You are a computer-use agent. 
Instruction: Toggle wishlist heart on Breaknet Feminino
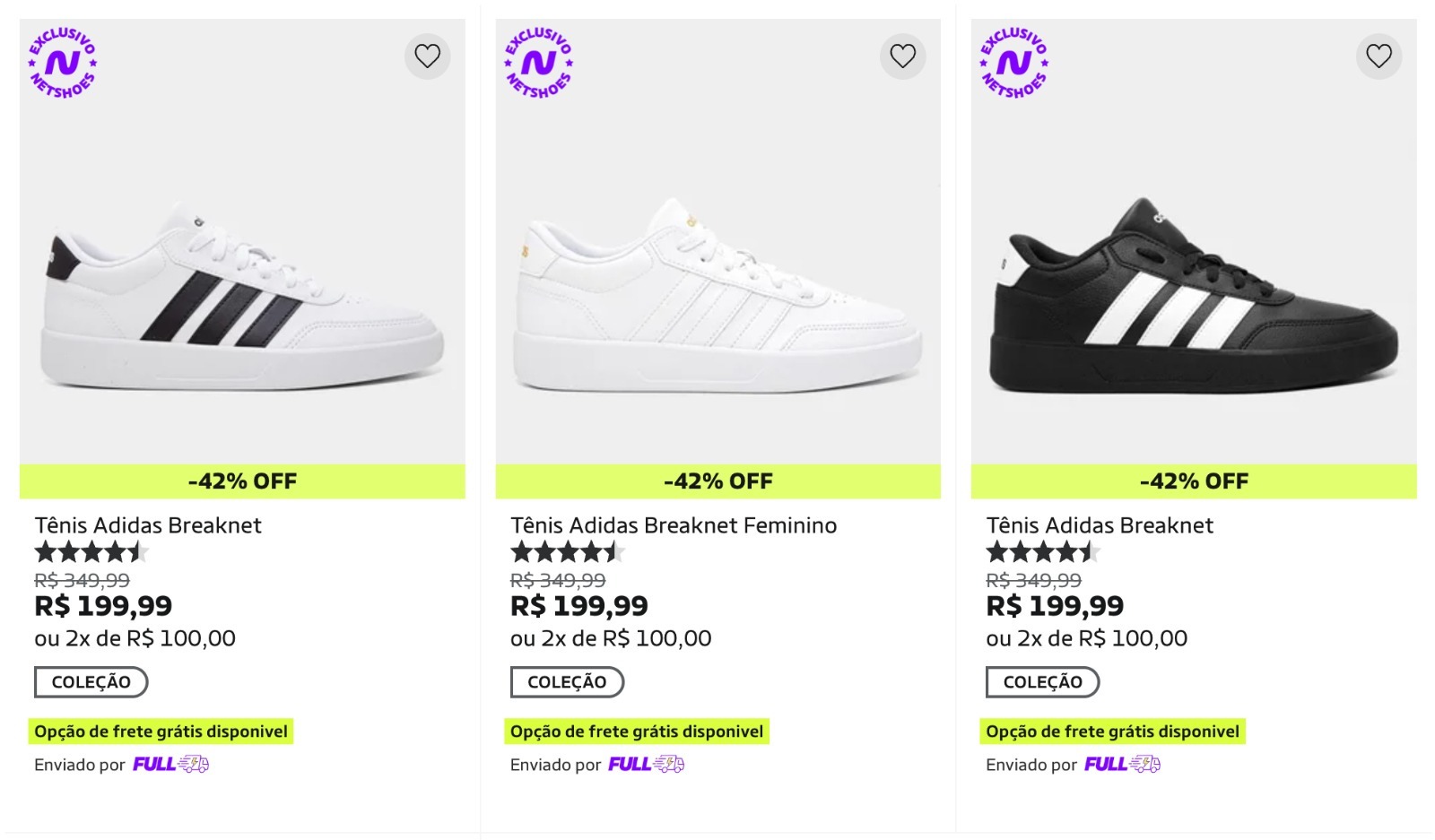pos(902,56)
